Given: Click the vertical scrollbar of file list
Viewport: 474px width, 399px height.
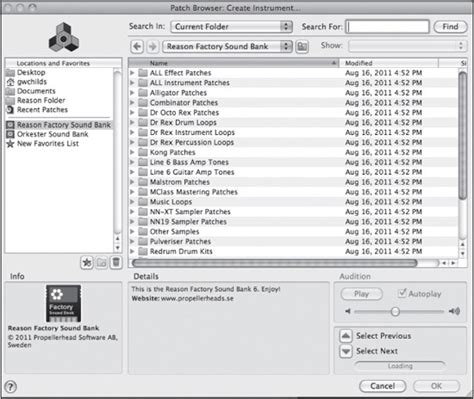Looking at the screenshot, I should (x=462, y=136).
